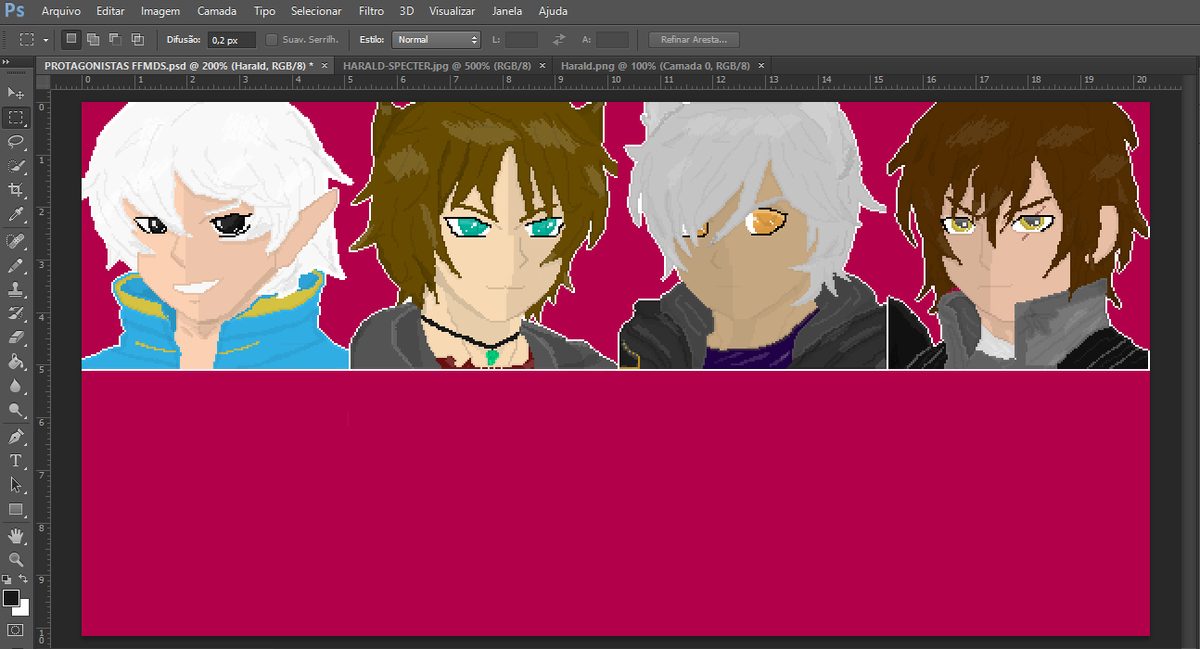
Task: Select the Blur tool
Action: click(15, 386)
